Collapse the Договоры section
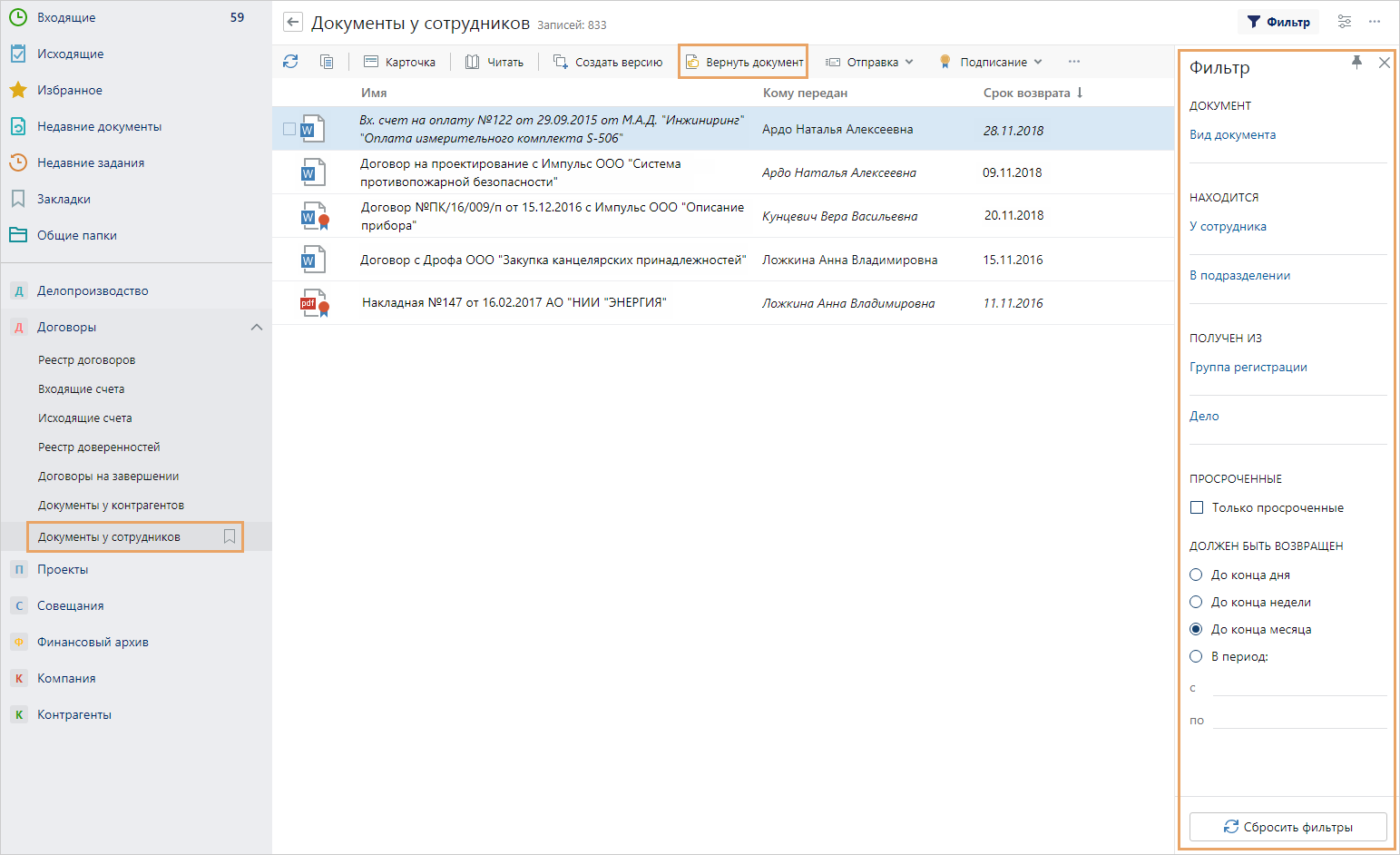The height and width of the screenshot is (855, 1400). [257, 327]
